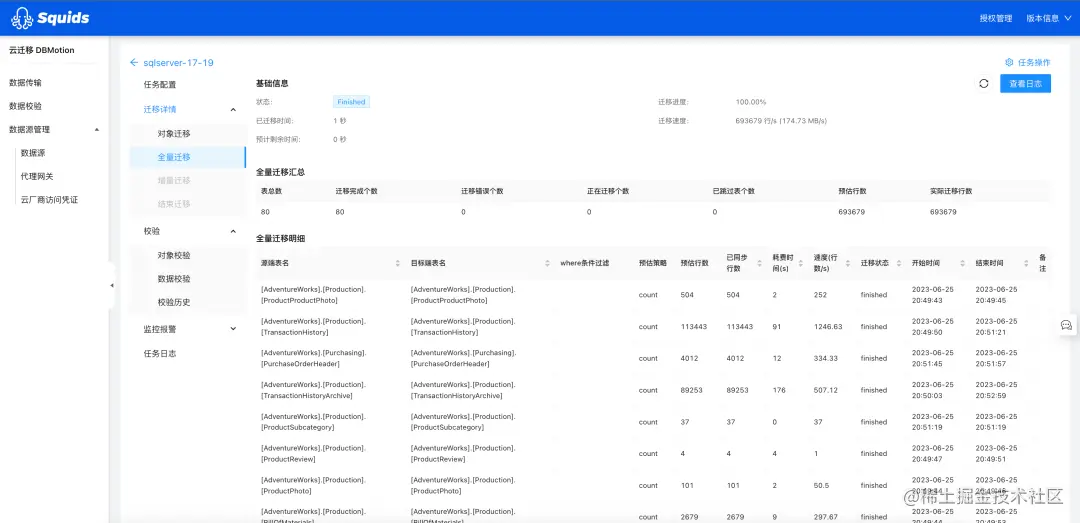Collapse the 数据源管理 section
This screenshot has width=1080, height=523.
pyautogui.click(x=96, y=130)
